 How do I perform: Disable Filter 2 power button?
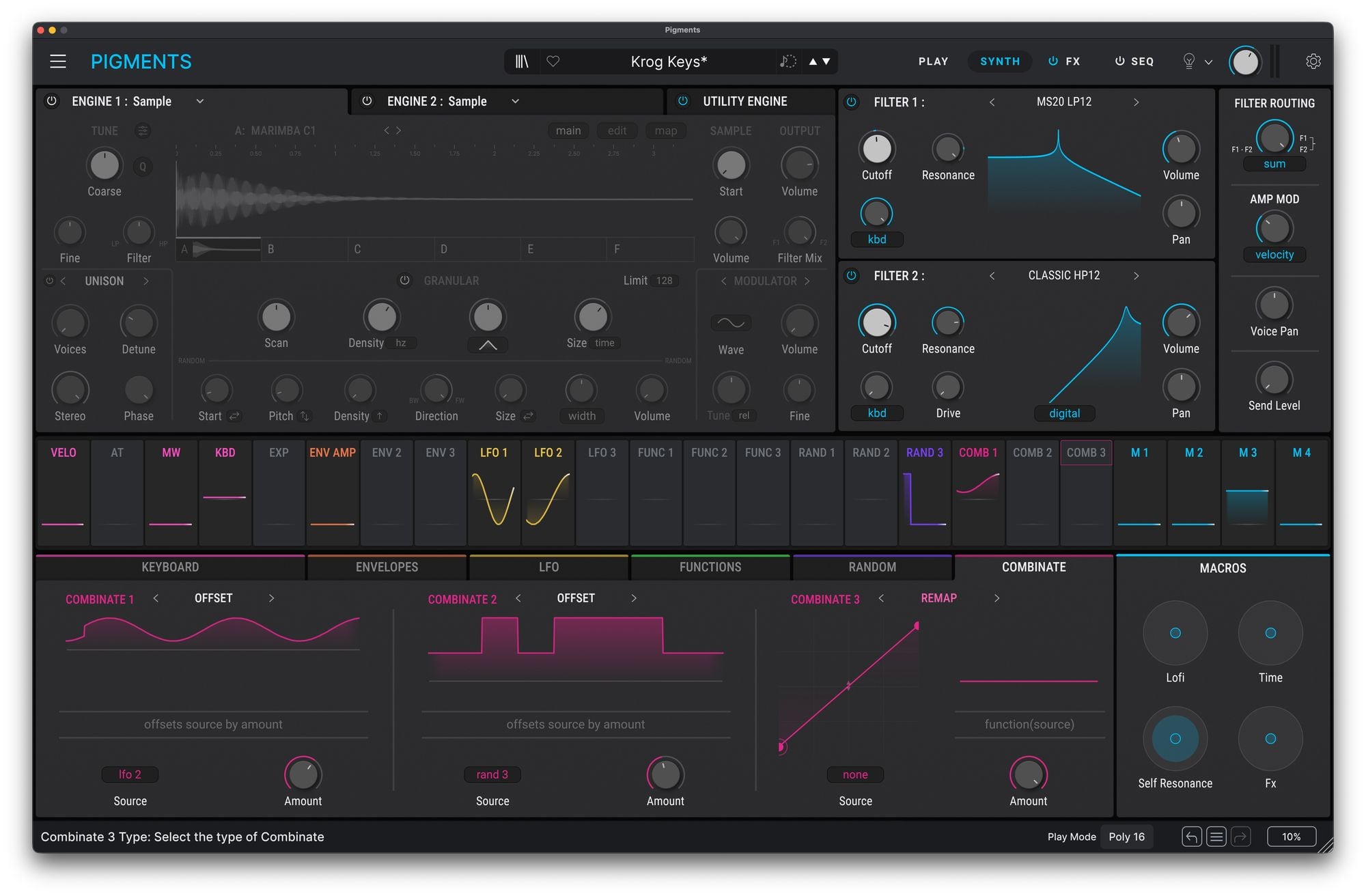click(x=851, y=276)
